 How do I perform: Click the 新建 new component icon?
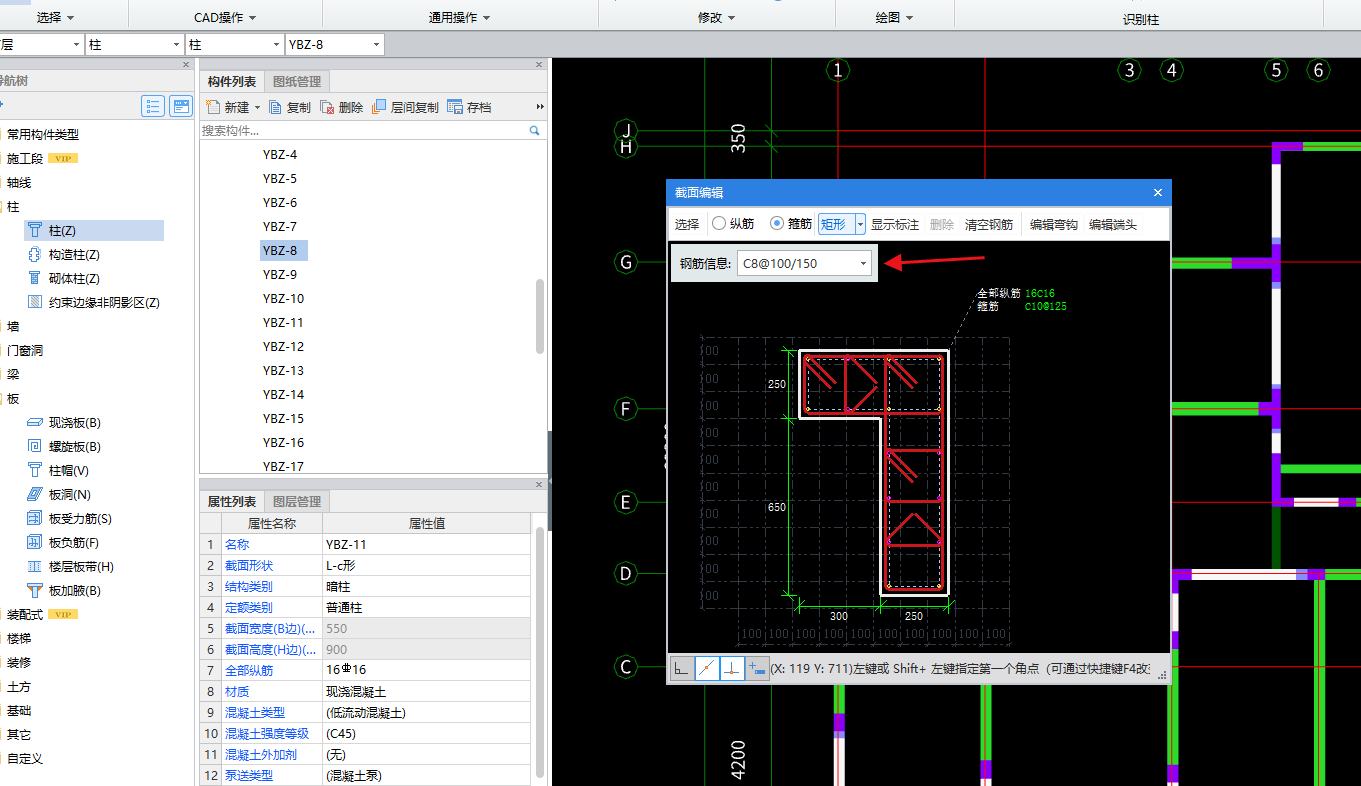pos(212,107)
